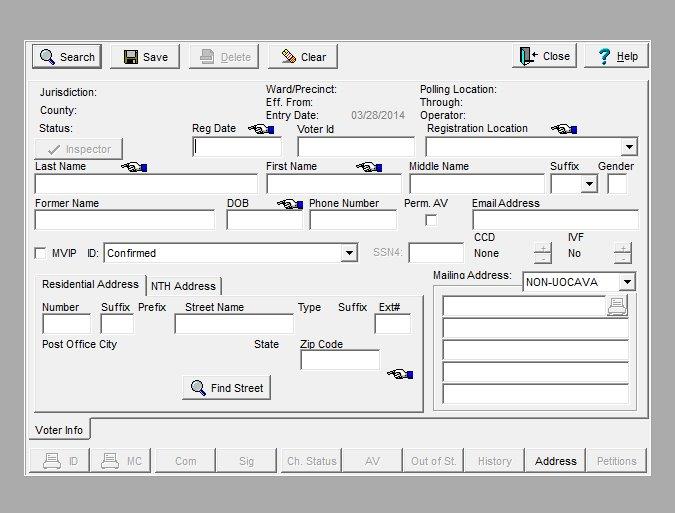Viewport: 675px width, 513px height.
Task: Click the Entry Date value 03/28/2014
Action: coord(378,115)
